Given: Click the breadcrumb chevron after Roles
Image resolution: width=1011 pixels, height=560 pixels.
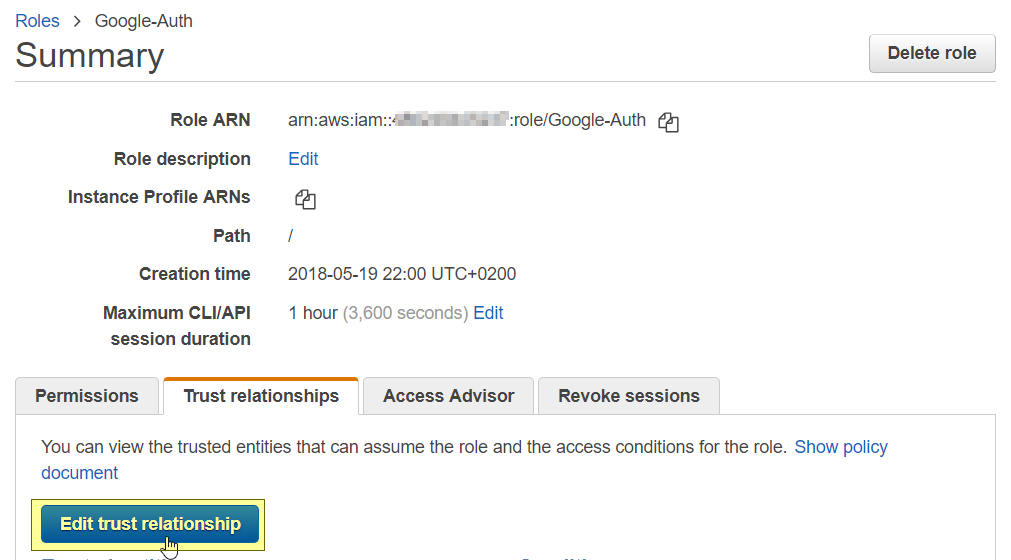Looking at the screenshot, I should [77, 21].
